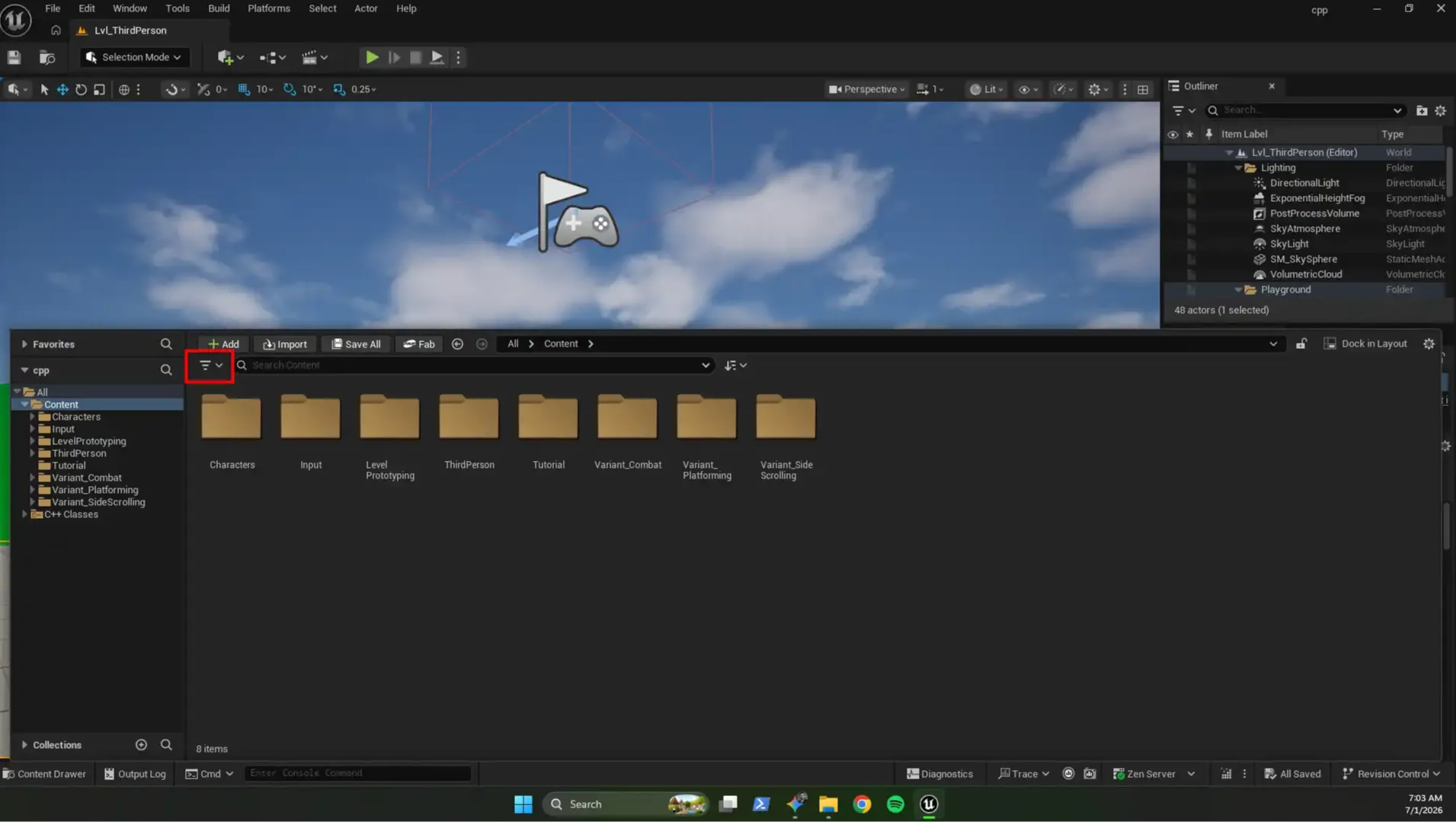This screenshot has width=1456, height=822.
Task: Click the Import button
Action: click(x=285, y=344)
